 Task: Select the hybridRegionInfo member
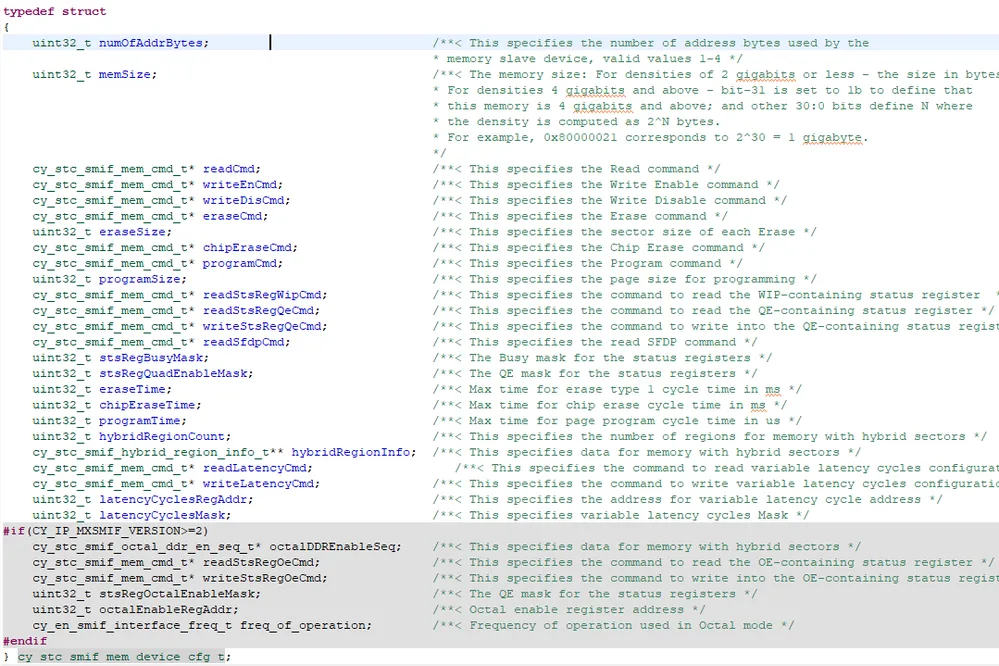point(350,452)
